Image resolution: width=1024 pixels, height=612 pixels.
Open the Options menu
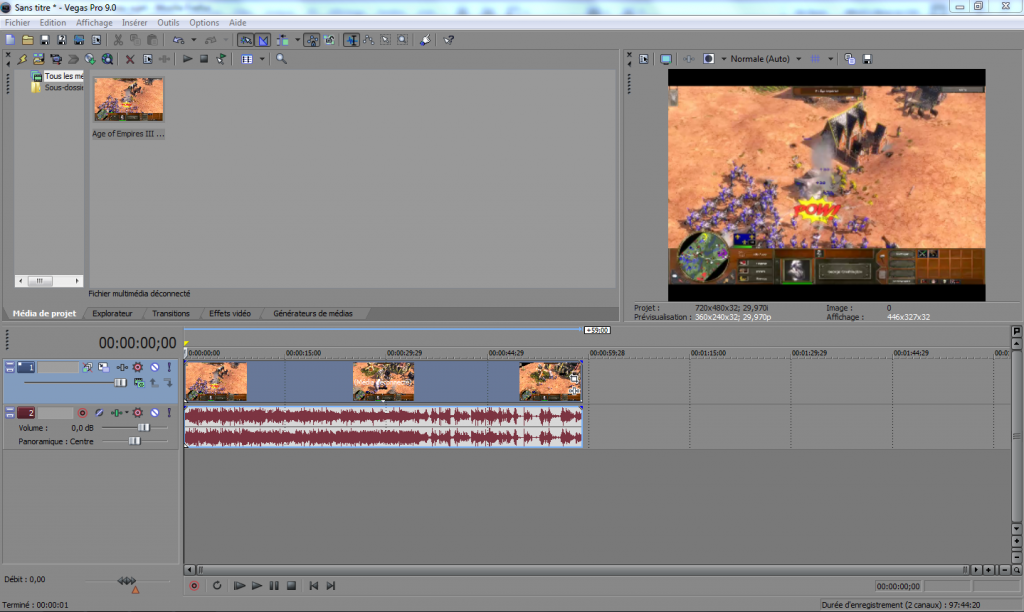pos(204,22)
